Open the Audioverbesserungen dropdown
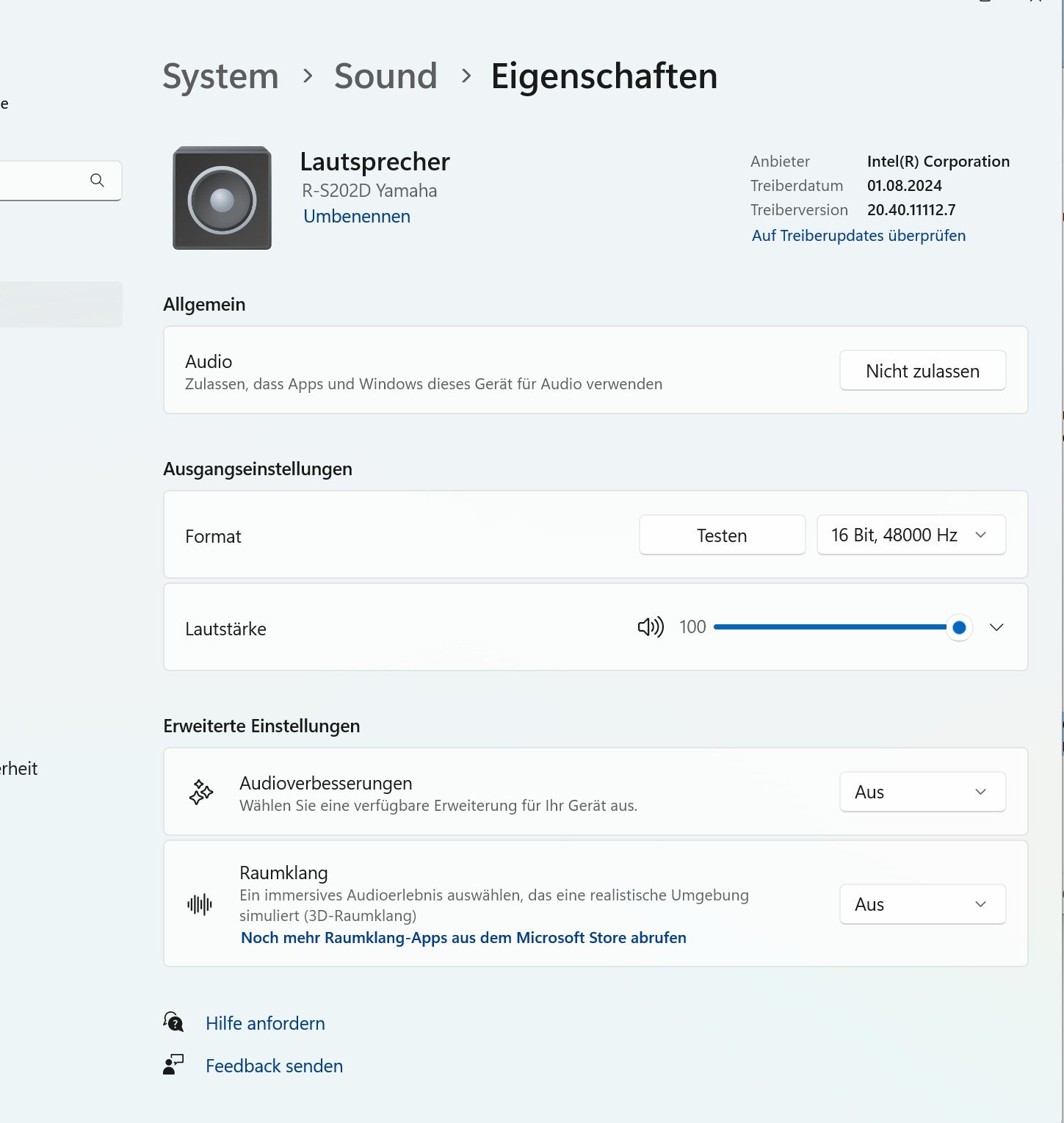This screenshot has height=1123, width=1064. click(x=922, y=792)
